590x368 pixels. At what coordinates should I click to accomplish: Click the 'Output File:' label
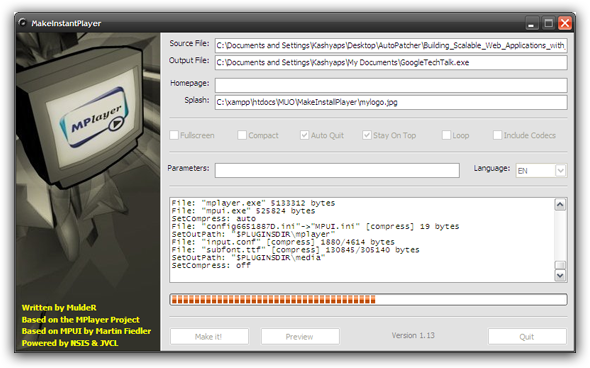pos(189,60)
